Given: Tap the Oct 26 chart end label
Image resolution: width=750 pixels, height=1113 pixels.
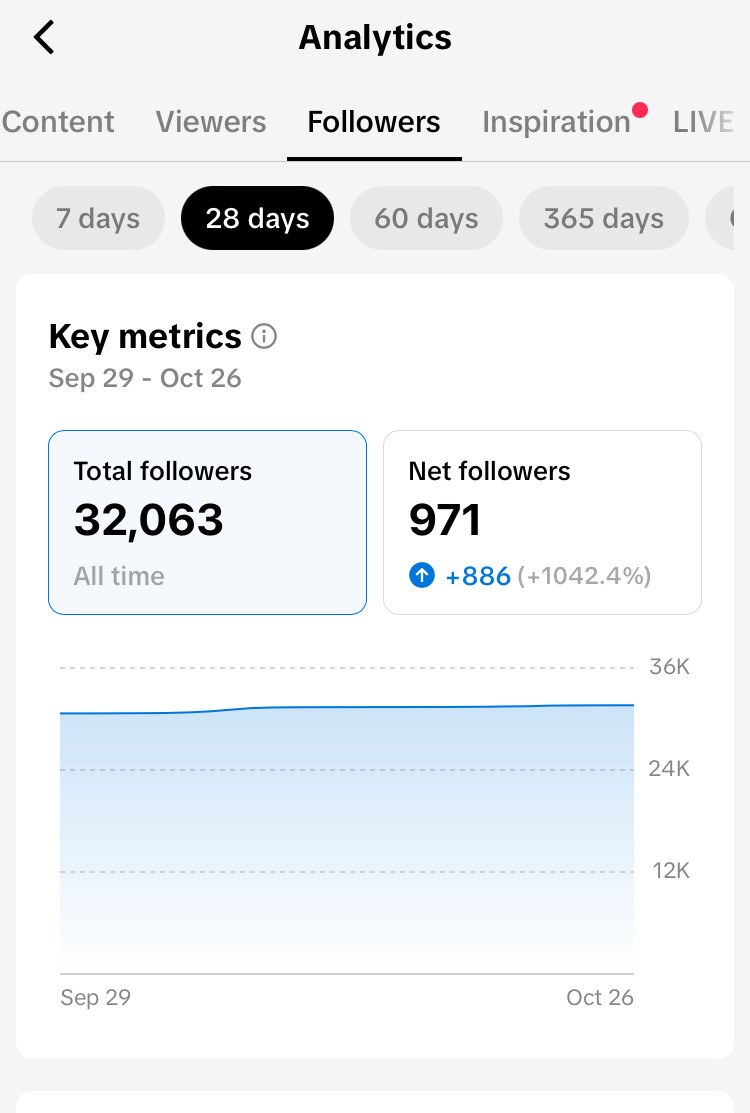Looking at the screenshot, I should (x=600, y=997).
